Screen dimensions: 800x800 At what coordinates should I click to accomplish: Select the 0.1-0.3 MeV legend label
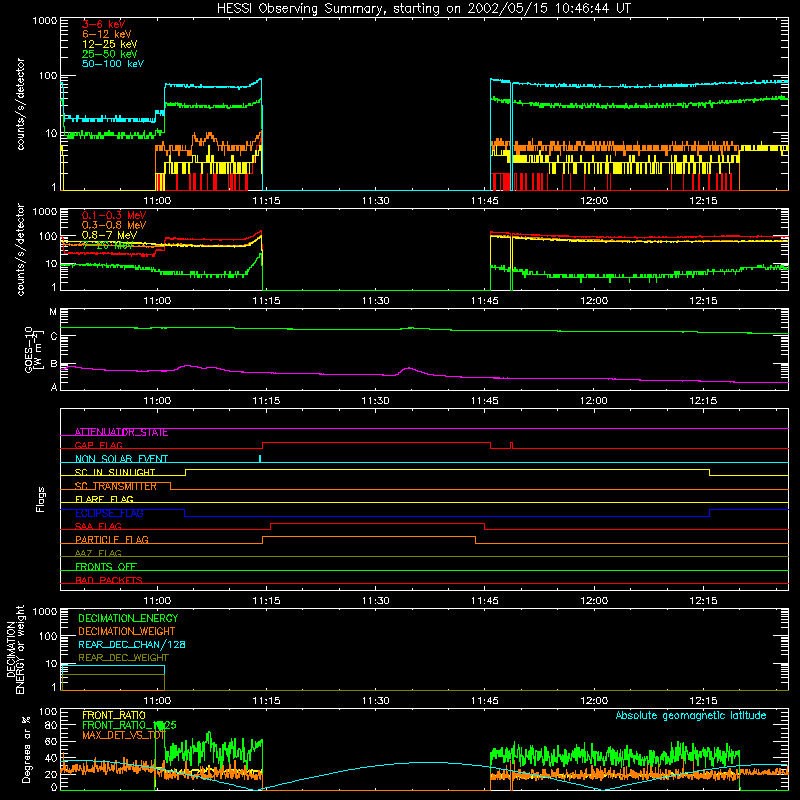114,215
